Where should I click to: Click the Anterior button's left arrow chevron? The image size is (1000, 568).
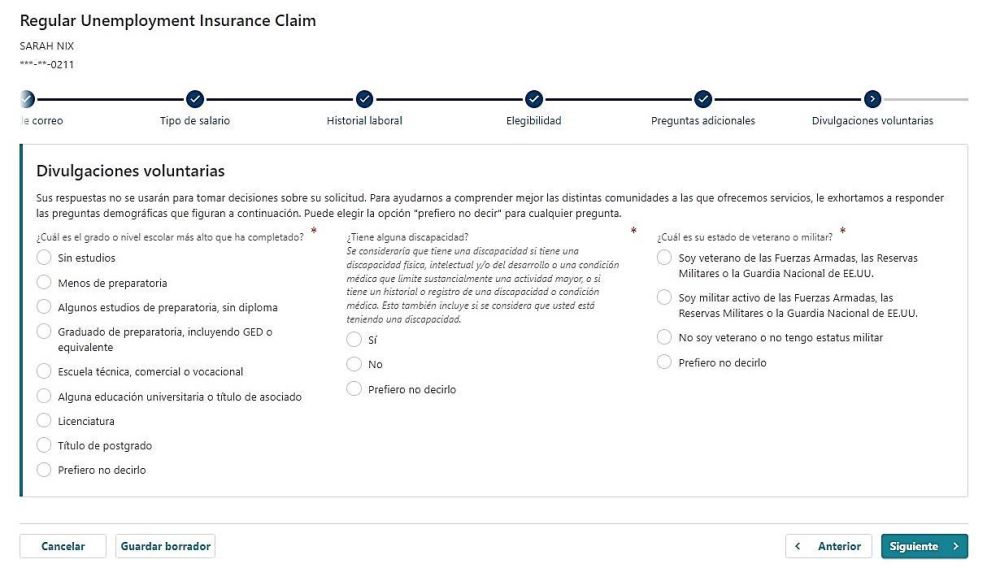point(798,546)
